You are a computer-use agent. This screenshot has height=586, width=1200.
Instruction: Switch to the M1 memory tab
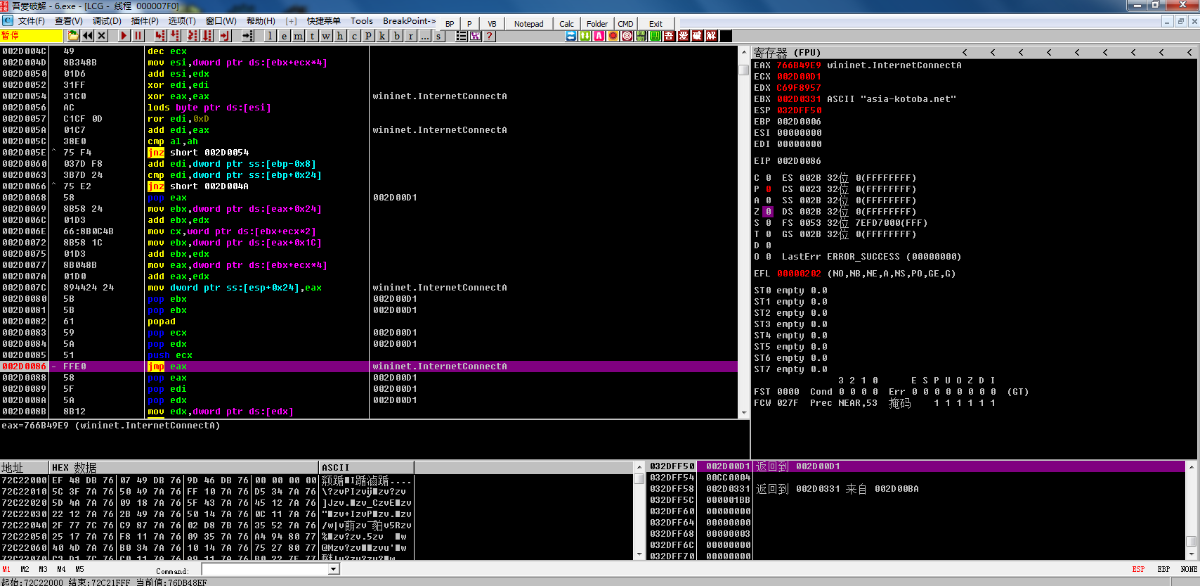click(7, 569)
